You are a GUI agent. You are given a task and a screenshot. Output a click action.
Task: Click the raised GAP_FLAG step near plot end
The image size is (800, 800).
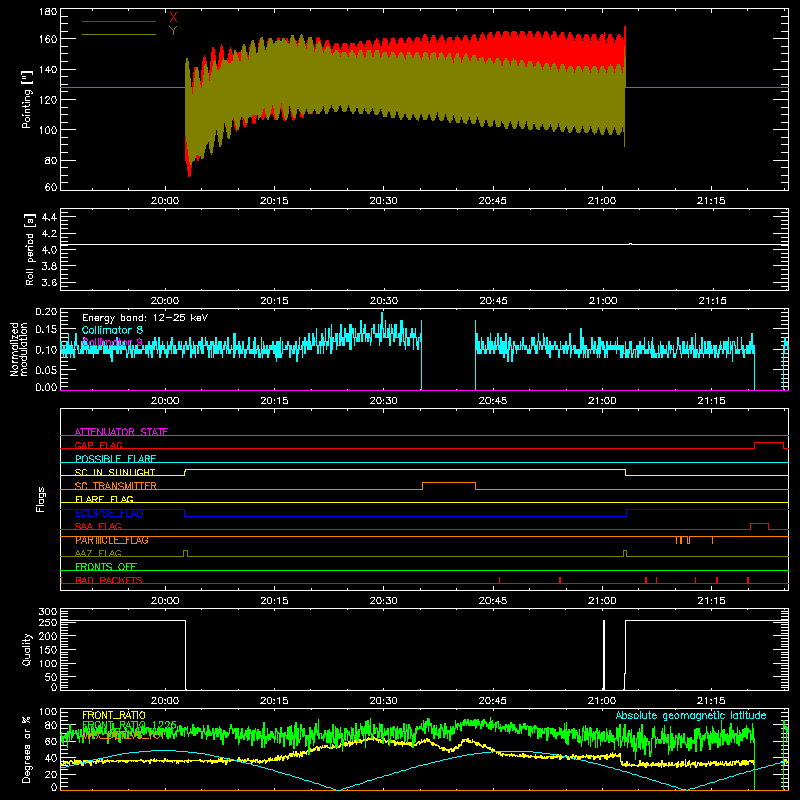click(769, 443)
